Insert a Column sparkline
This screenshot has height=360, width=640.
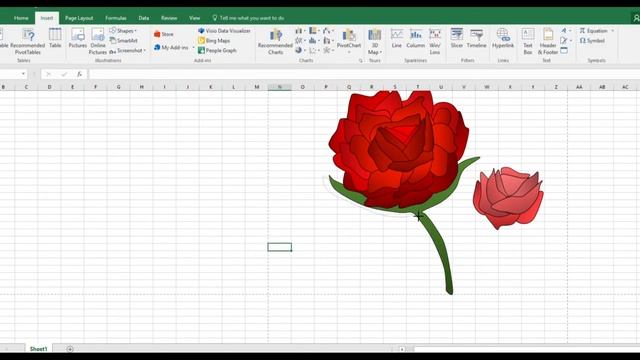point(416,38)
